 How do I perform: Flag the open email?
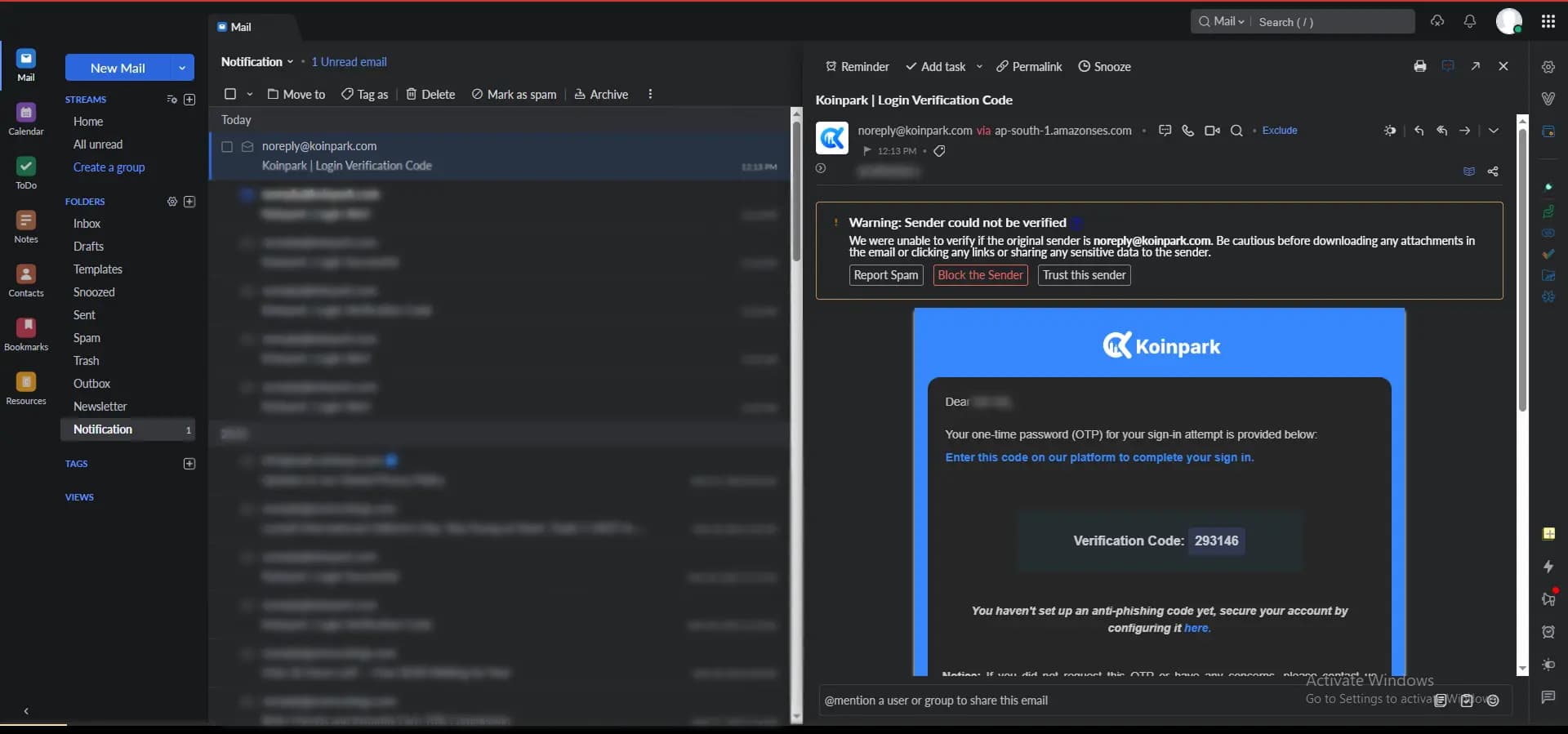pos(867,151)
